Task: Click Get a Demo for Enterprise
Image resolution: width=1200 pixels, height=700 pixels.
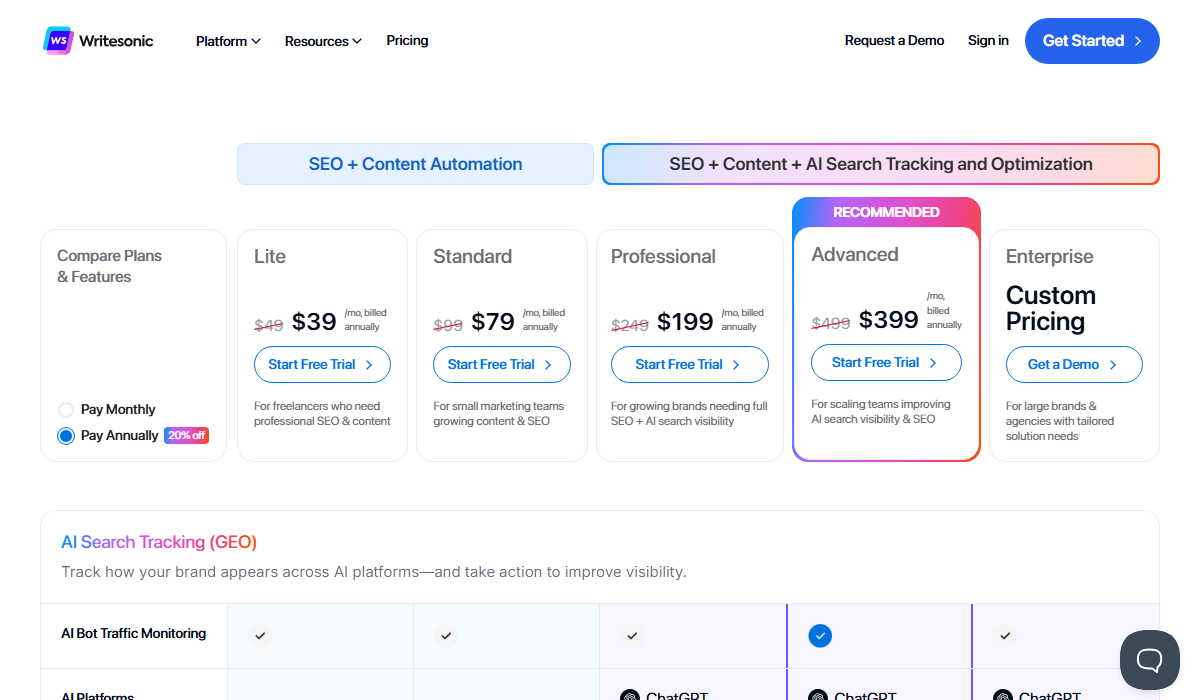Action: [1073, 365]
